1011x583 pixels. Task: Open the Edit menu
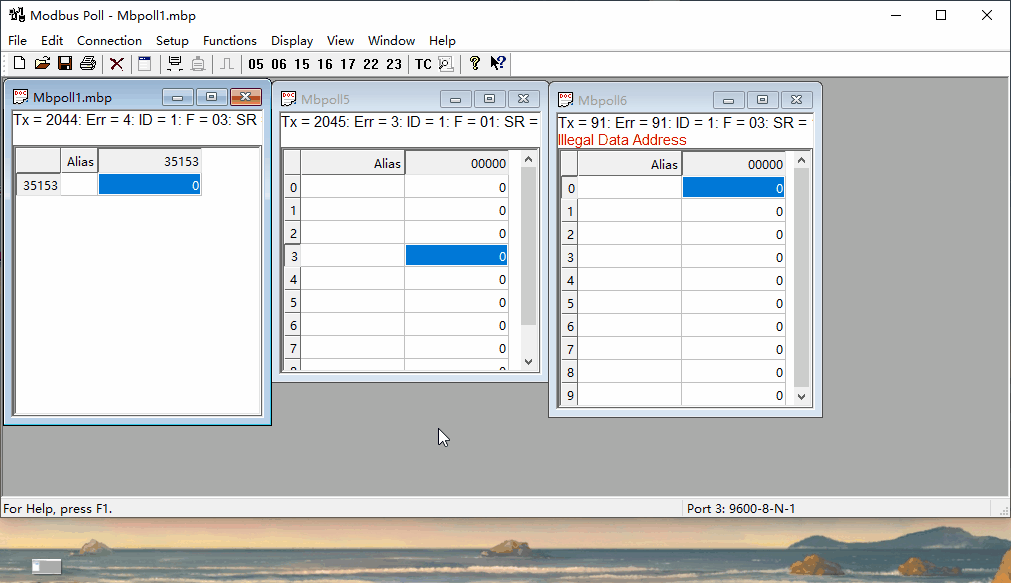[52, 41]
